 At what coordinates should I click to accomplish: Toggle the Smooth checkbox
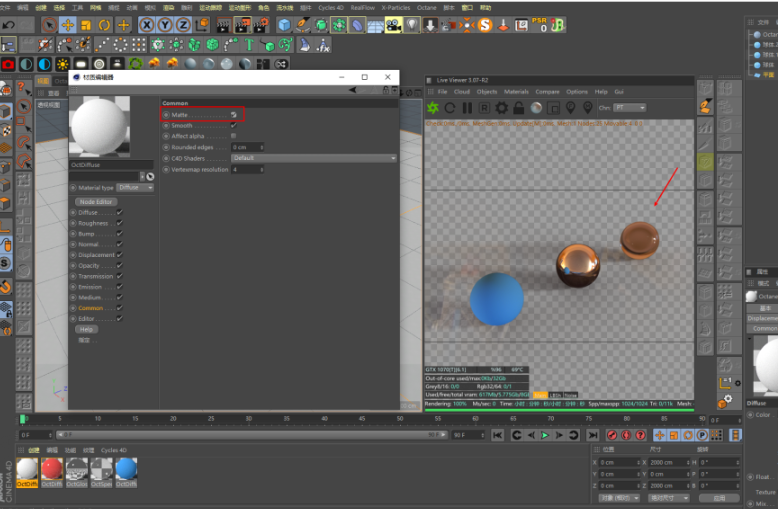[234, 126]
